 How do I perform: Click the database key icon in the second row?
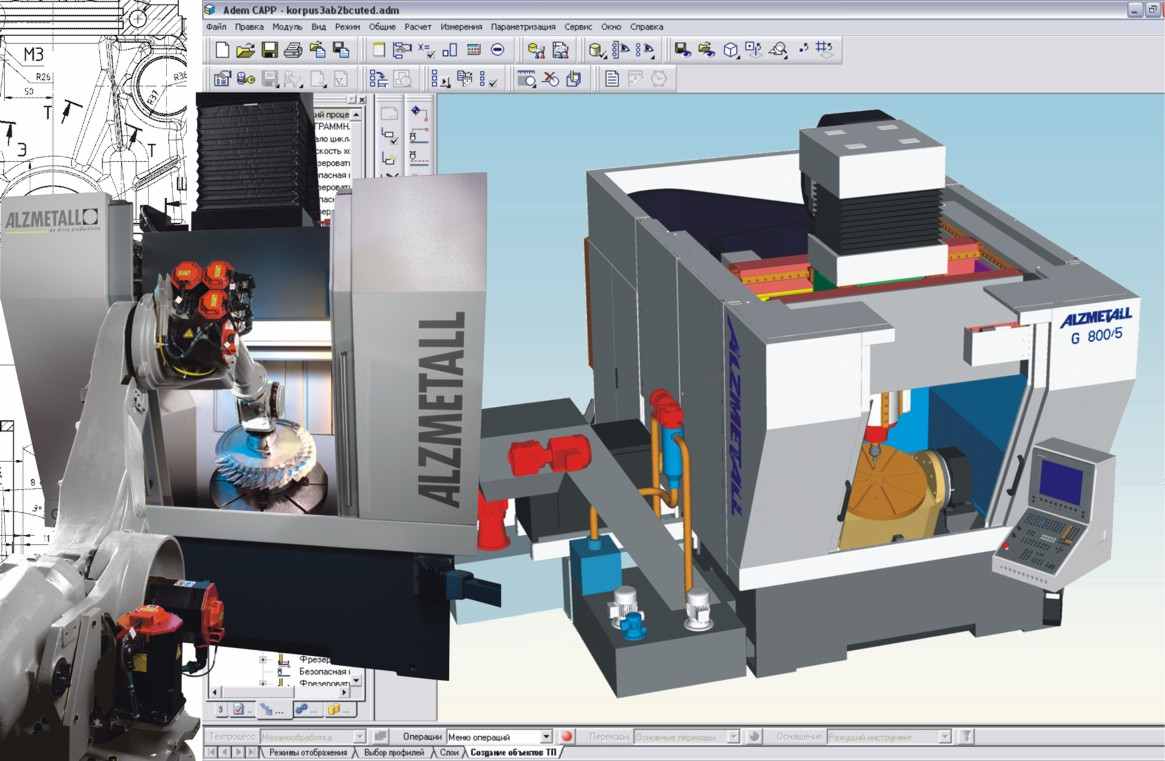click(246, 79)
